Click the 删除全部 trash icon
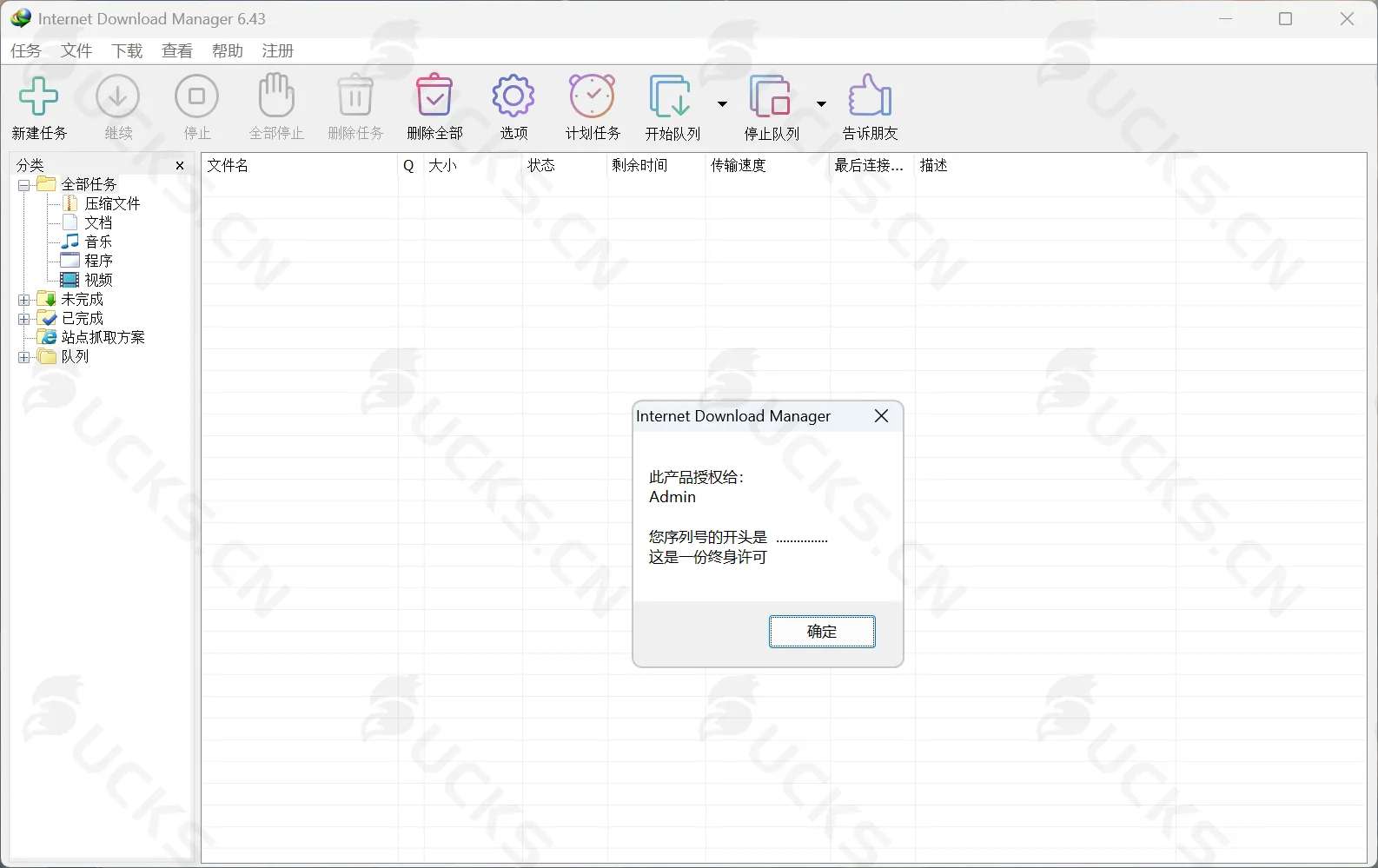1378x868 pixels. pos(434,96)
